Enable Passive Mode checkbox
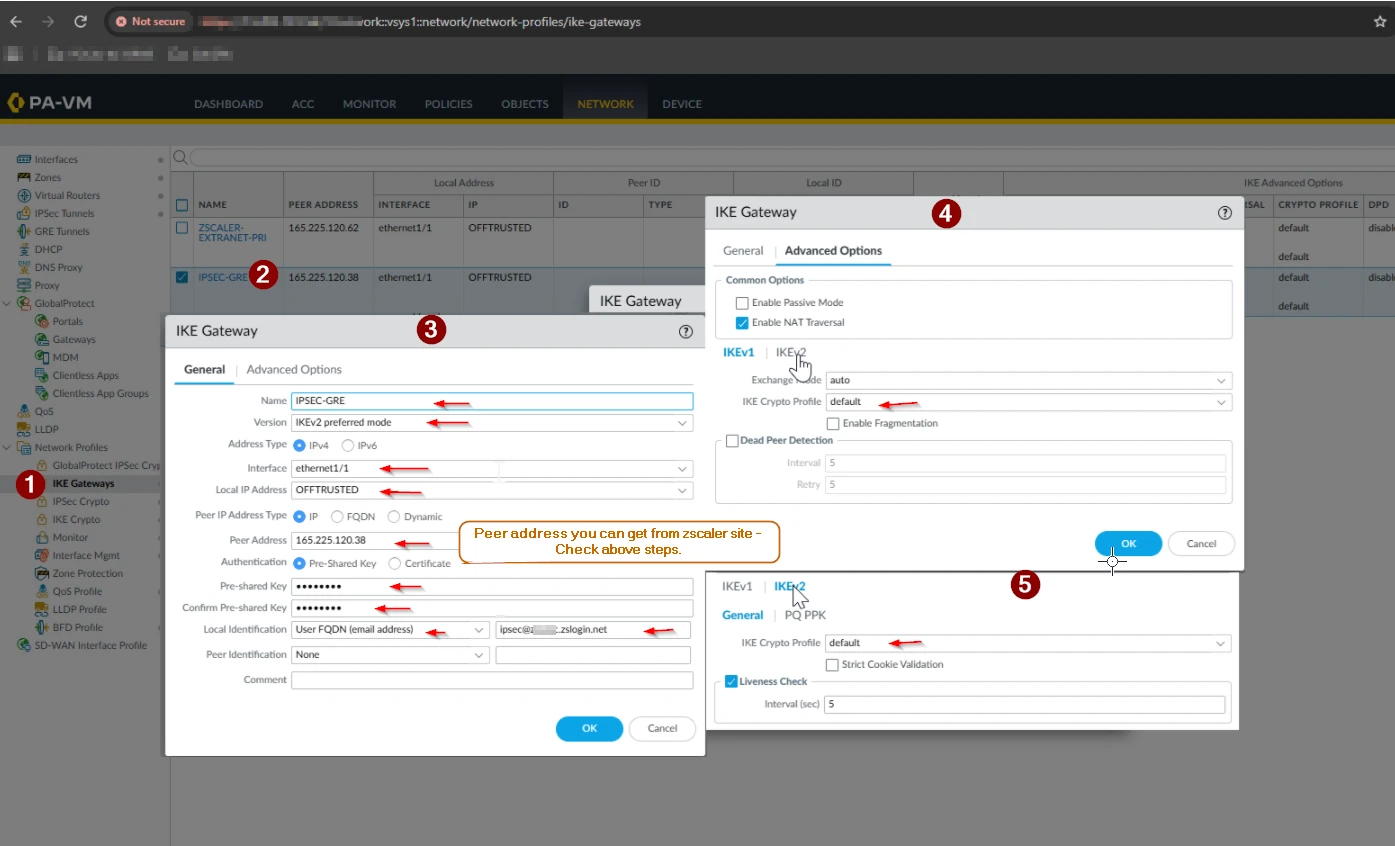The width and height of the screenshot is (1395, 846). tap(742, 303)
